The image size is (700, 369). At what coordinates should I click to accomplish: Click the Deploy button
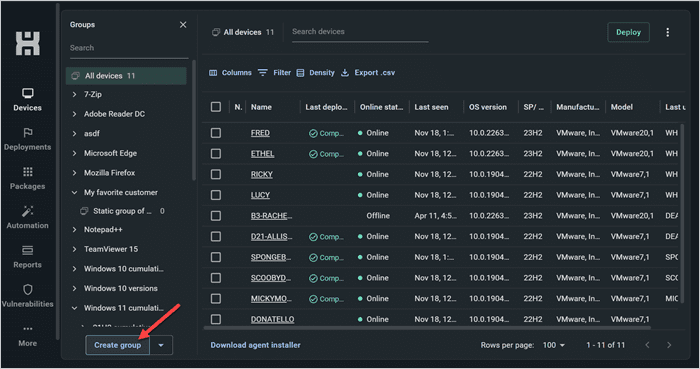click(628, 32)
